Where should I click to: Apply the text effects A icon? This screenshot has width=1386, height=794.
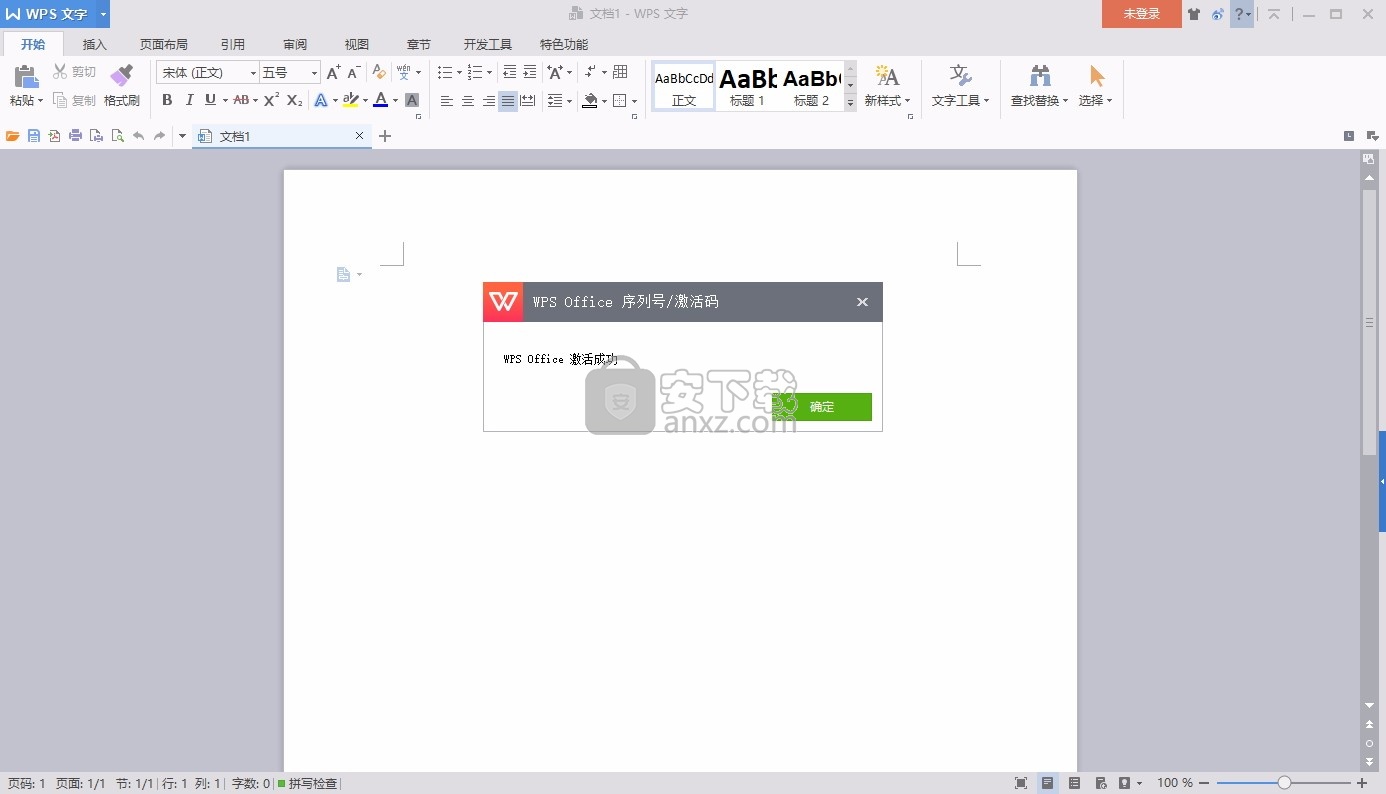pos(321,100)
